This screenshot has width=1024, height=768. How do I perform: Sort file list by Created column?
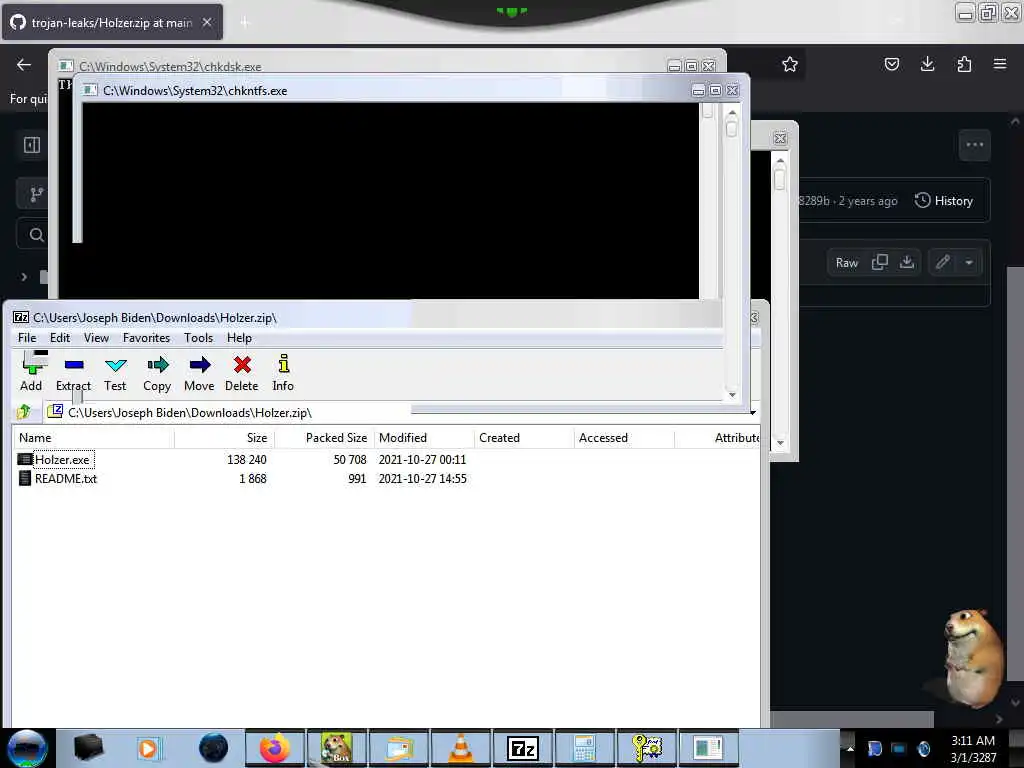tap(524, 438)
